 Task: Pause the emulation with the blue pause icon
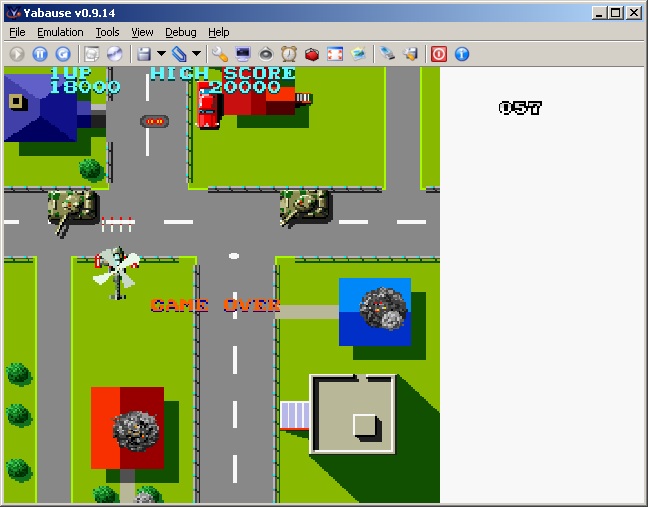click(x=40, y=54)
